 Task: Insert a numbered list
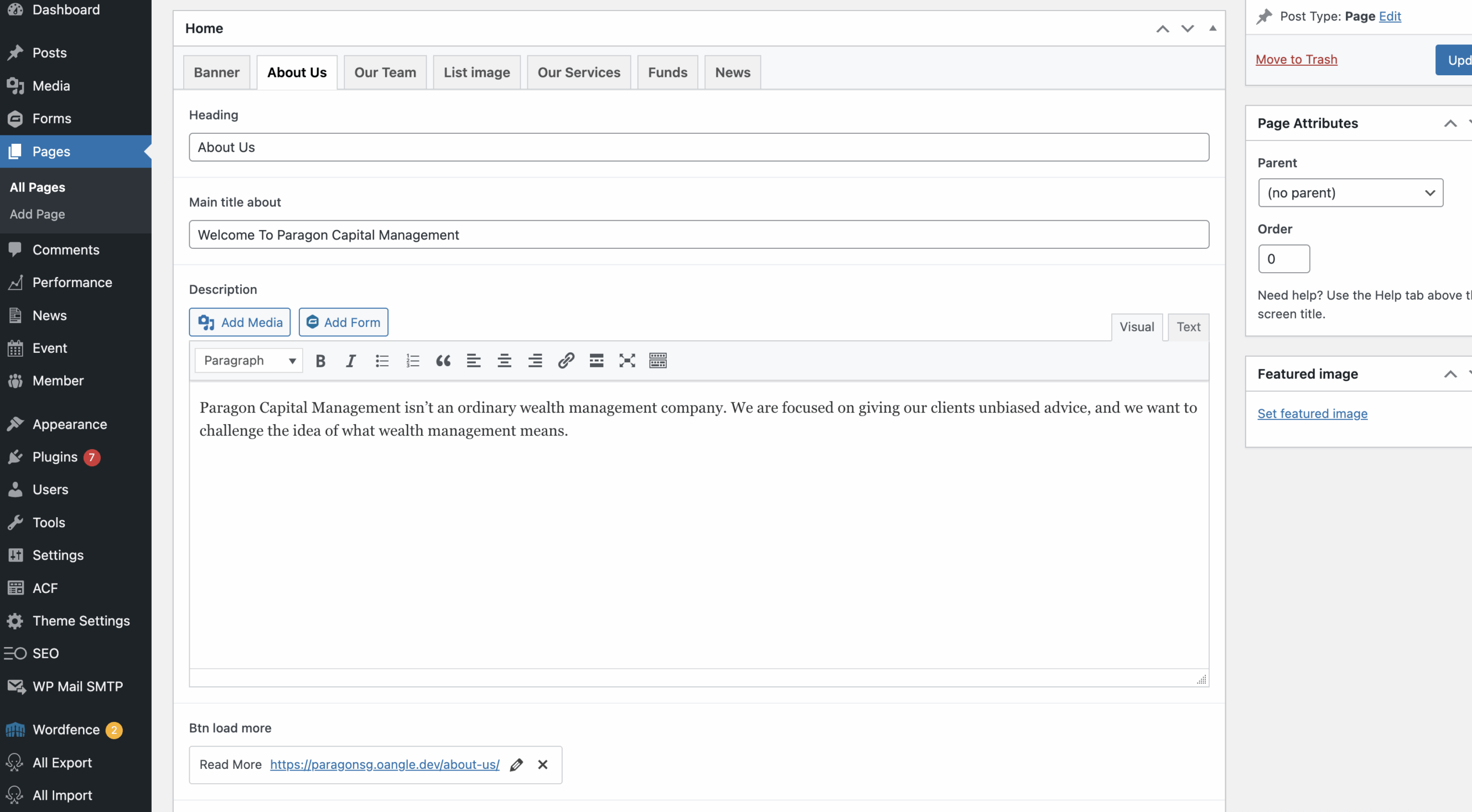(413, 360)
